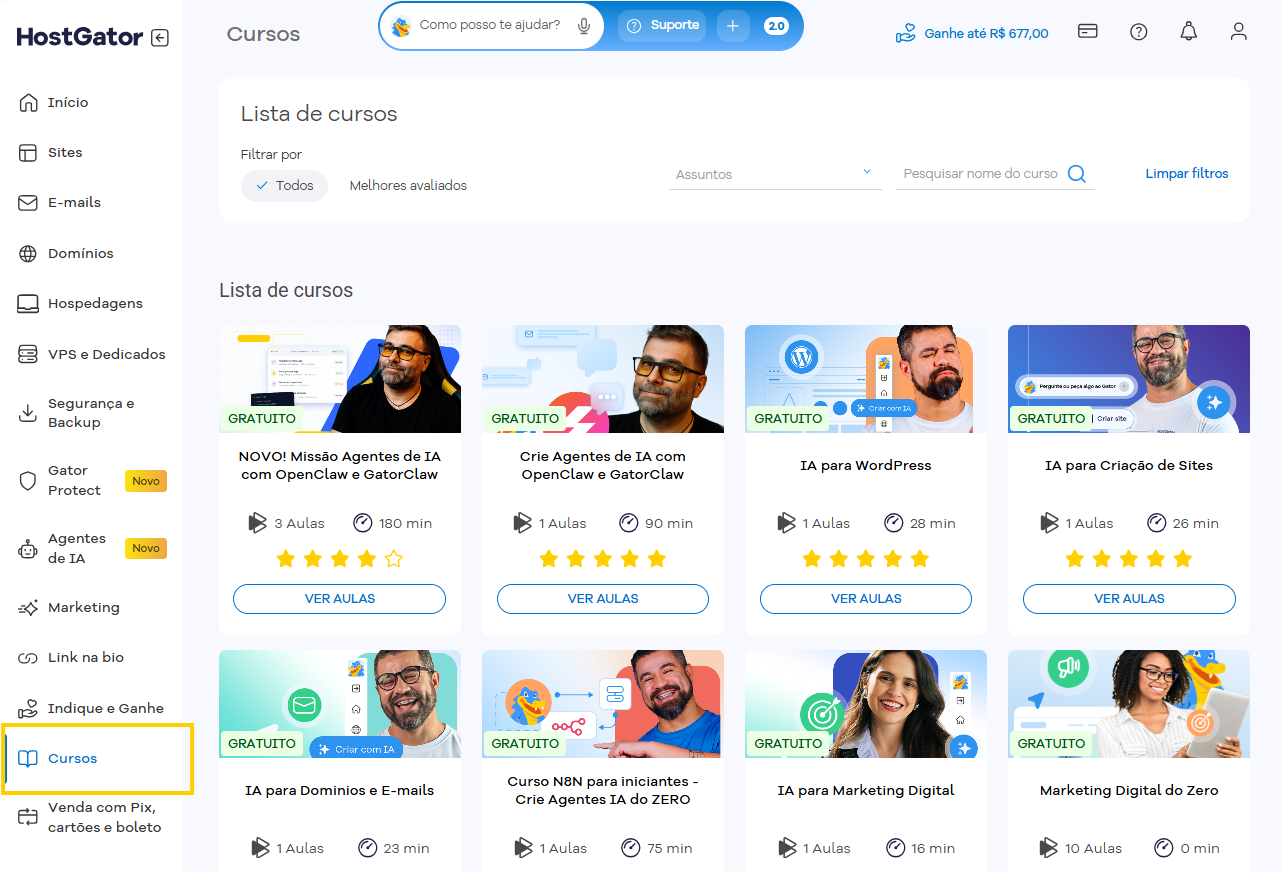Click the Novo badge next to Agentes de IA

point(146,548)
